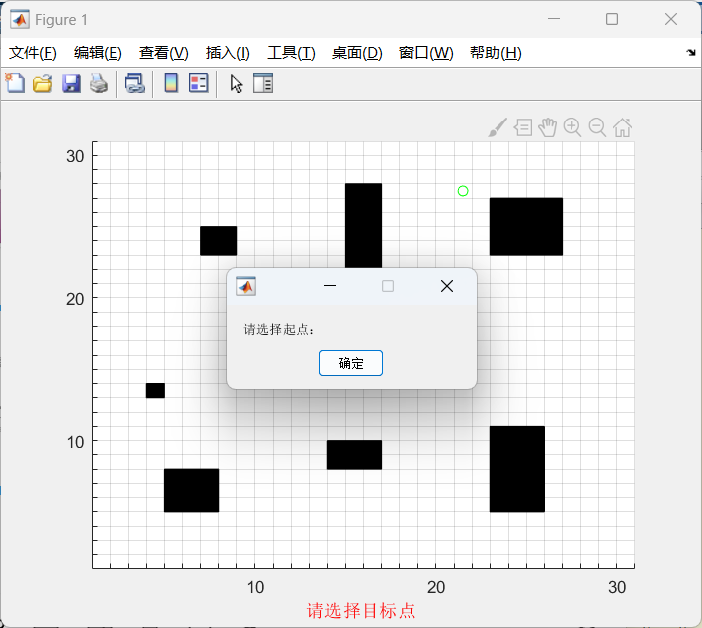Click the Link Plot toolbar icon
Screen dimensions: 702x628
tap(134, 84)
